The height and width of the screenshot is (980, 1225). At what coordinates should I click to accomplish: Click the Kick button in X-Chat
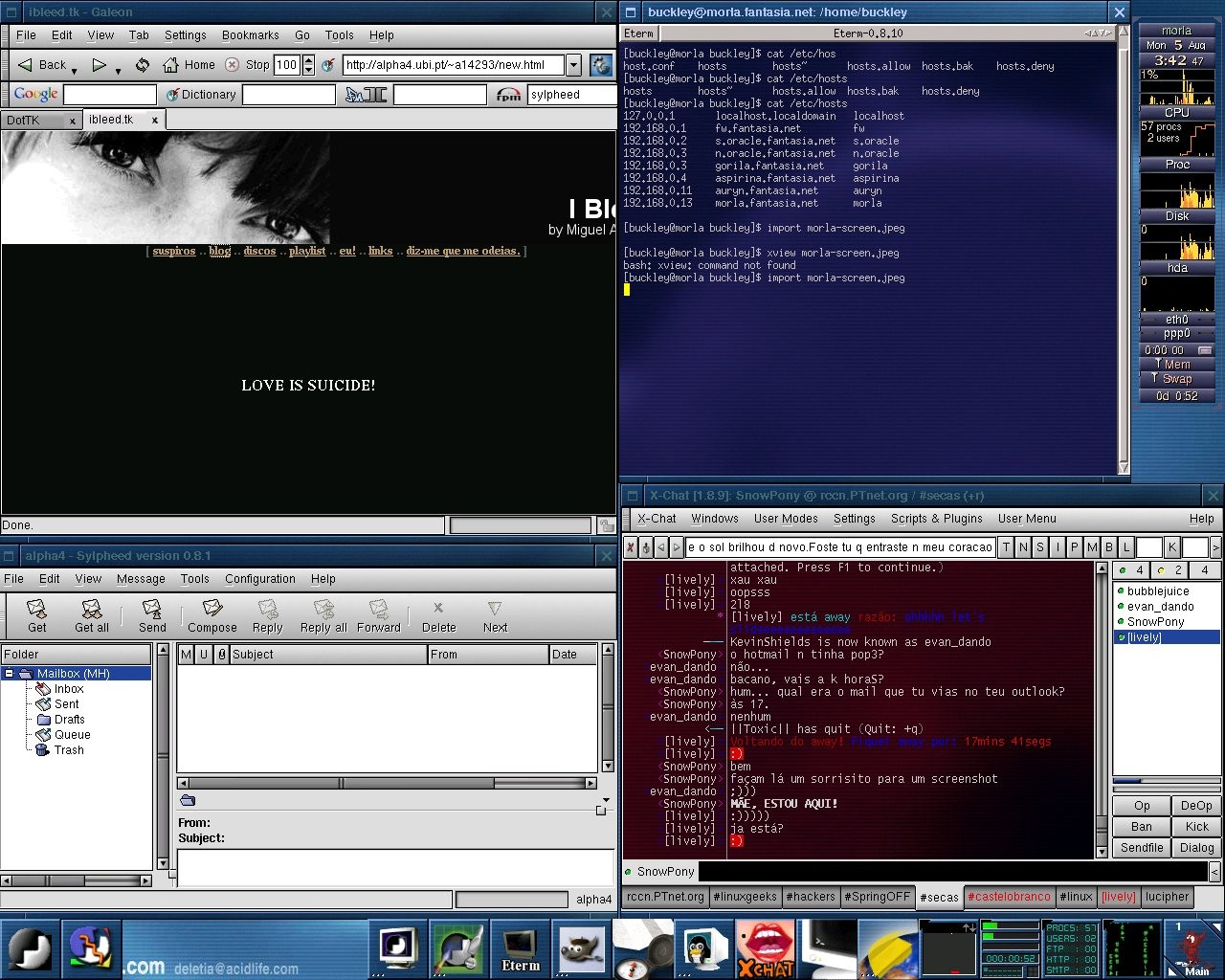tap(1196, 827)
